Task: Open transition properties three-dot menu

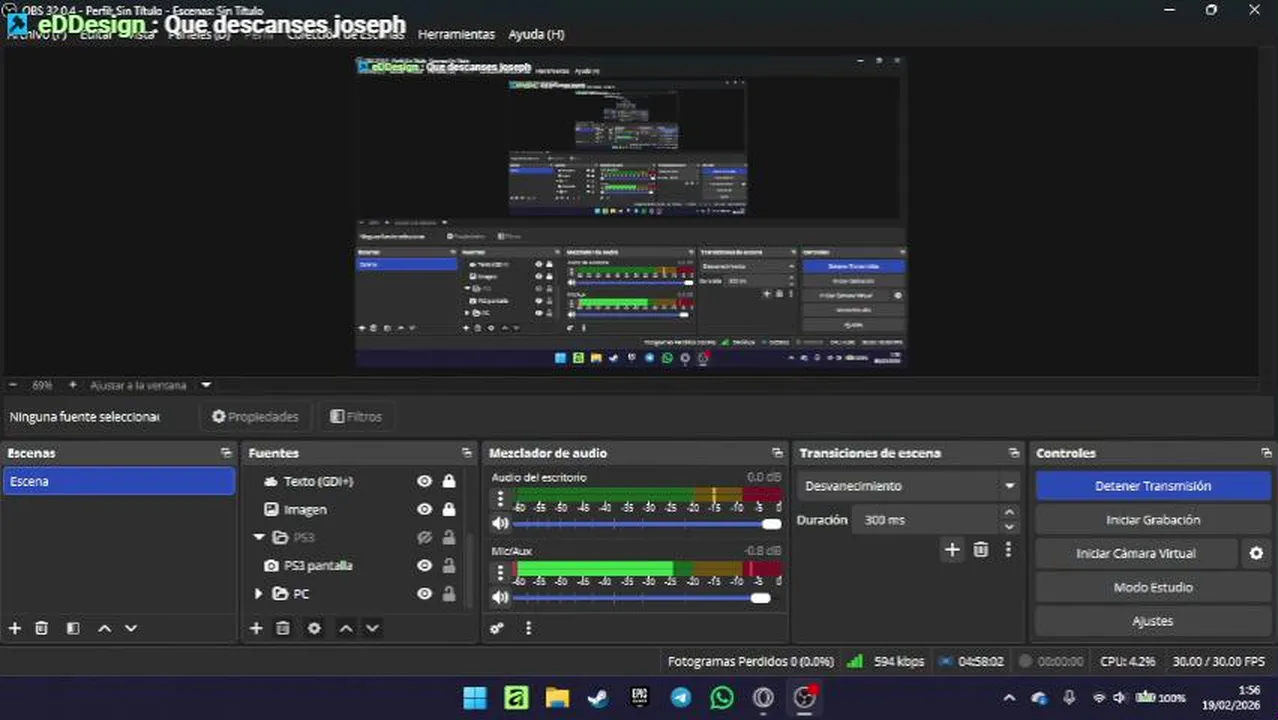Action: tap(1008, 549)
